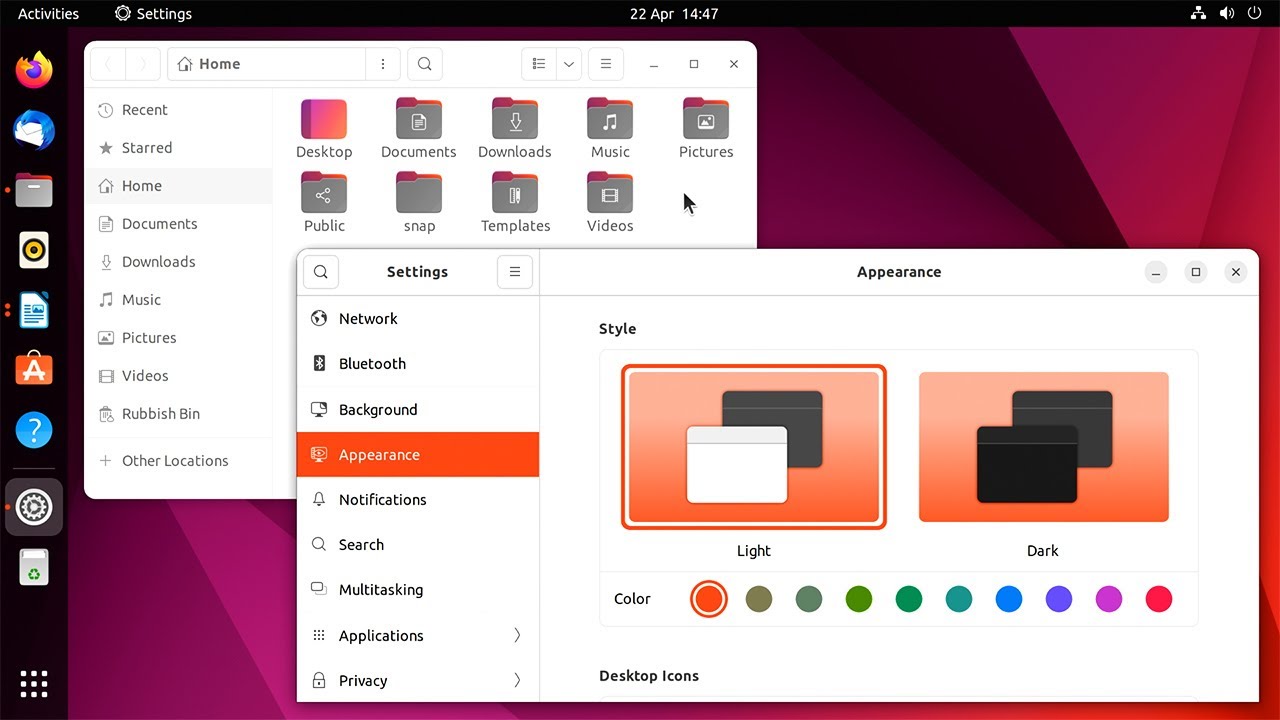Open Notifications settings
The image size is (1280, 720).
coord(382,499)
